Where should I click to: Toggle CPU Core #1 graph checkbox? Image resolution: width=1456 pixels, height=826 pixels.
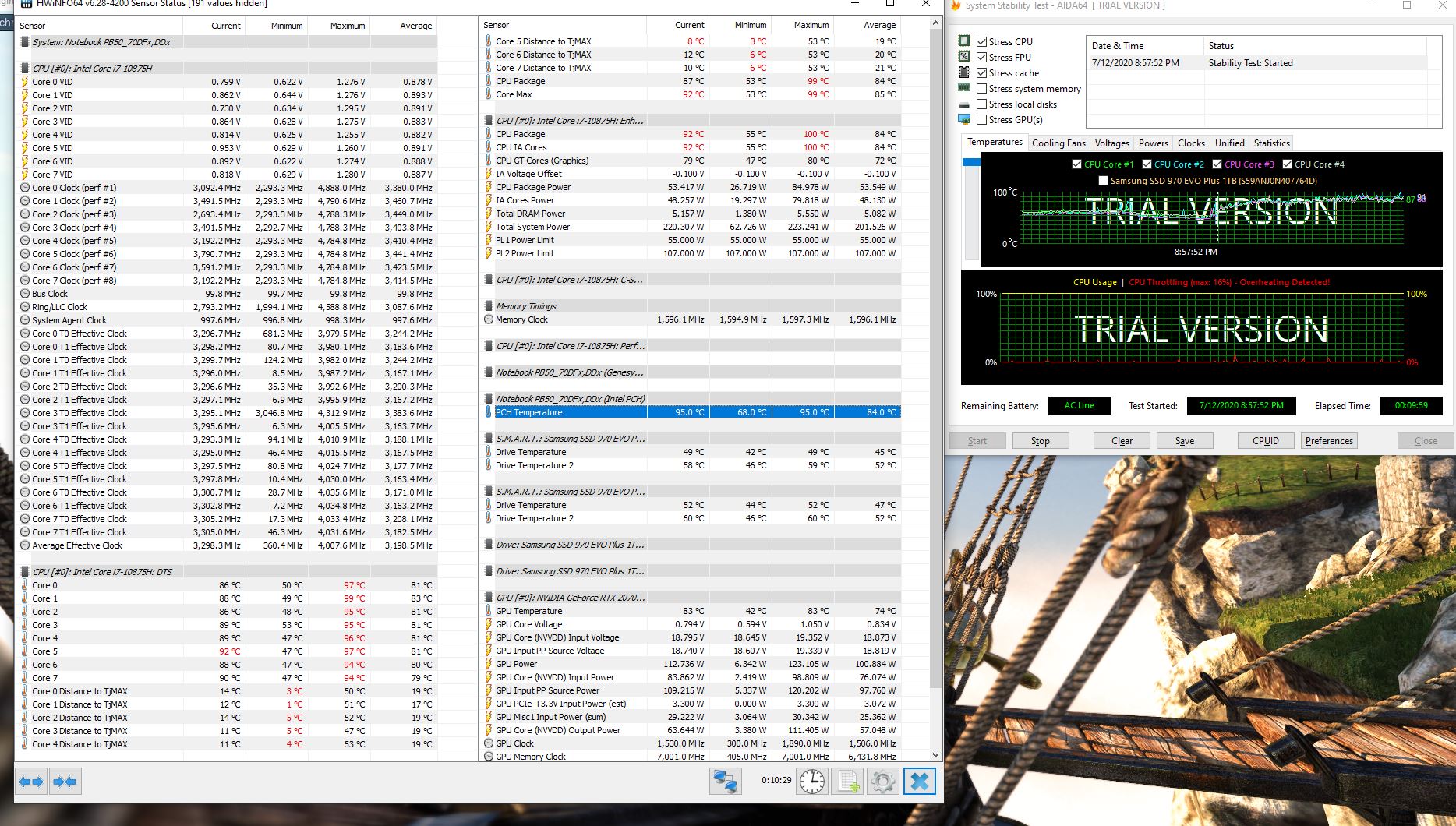point(1076,164)
